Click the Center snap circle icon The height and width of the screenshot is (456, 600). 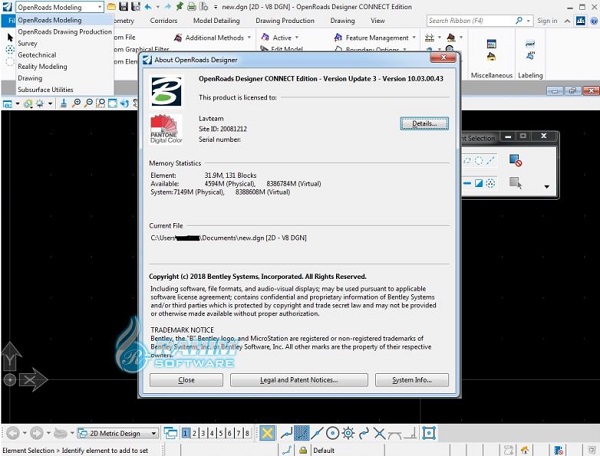click(333, 433)
